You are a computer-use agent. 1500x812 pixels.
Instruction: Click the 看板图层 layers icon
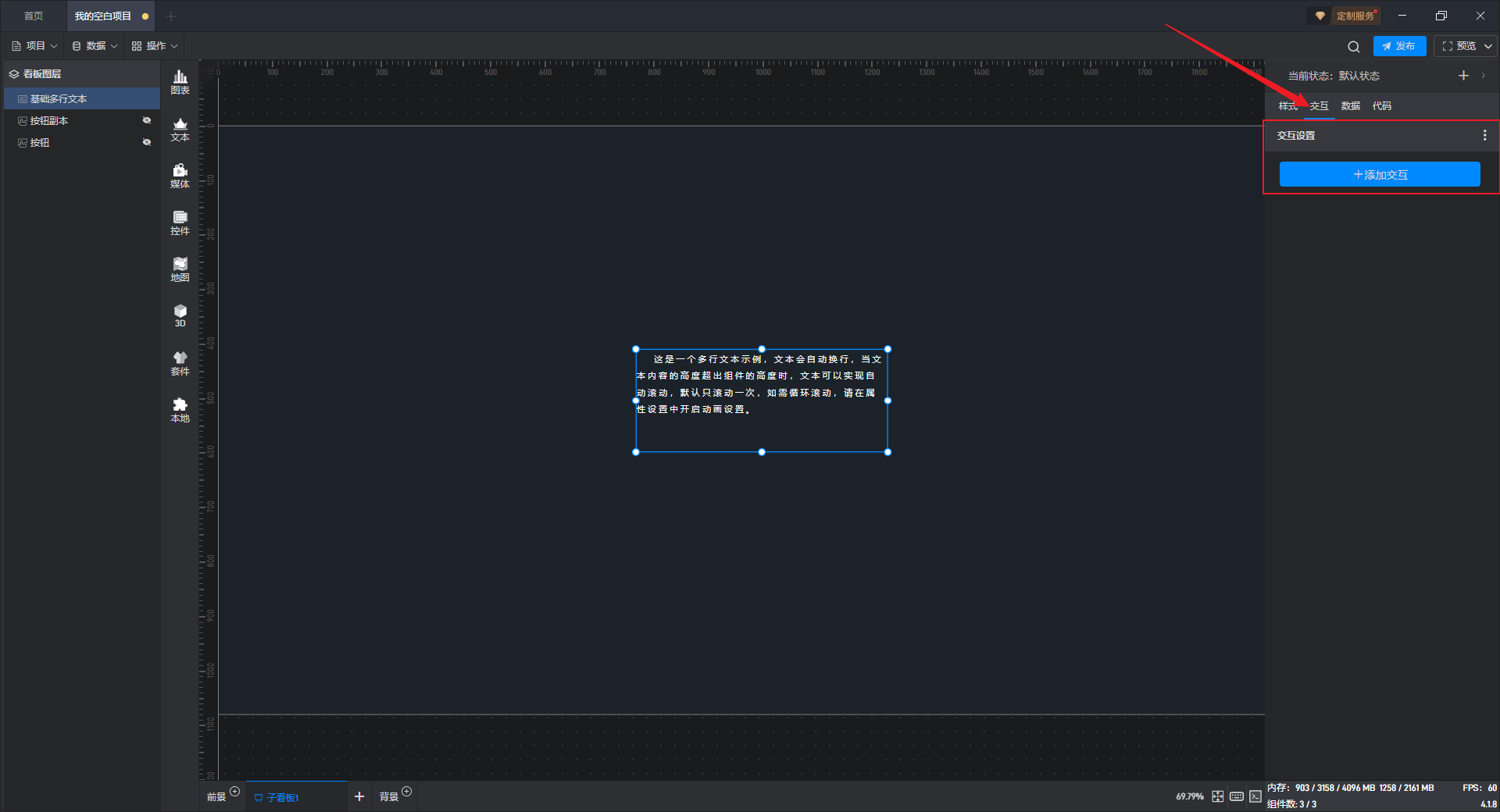click(14, 74)
